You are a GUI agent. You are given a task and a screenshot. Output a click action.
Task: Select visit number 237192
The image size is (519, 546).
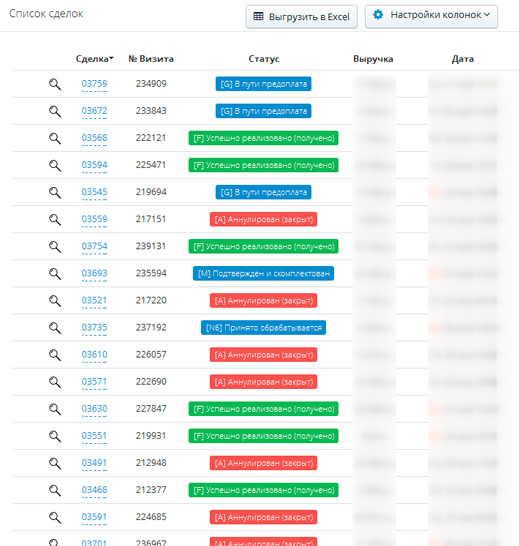(151, 328)
